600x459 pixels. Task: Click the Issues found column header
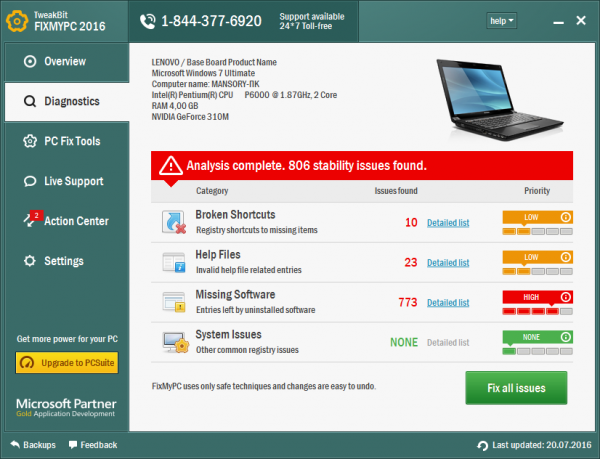click(396, 191)
